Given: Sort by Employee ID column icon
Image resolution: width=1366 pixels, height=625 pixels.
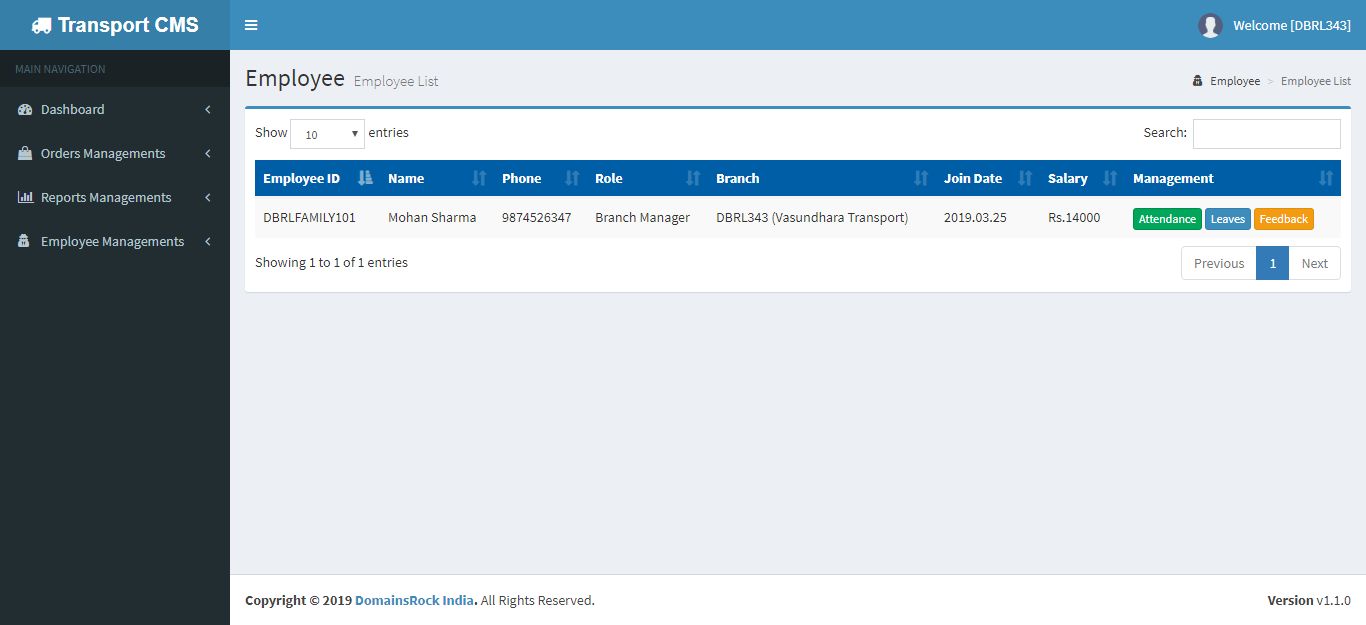Looking at the screenshot, I should click(x=365, y=178).
